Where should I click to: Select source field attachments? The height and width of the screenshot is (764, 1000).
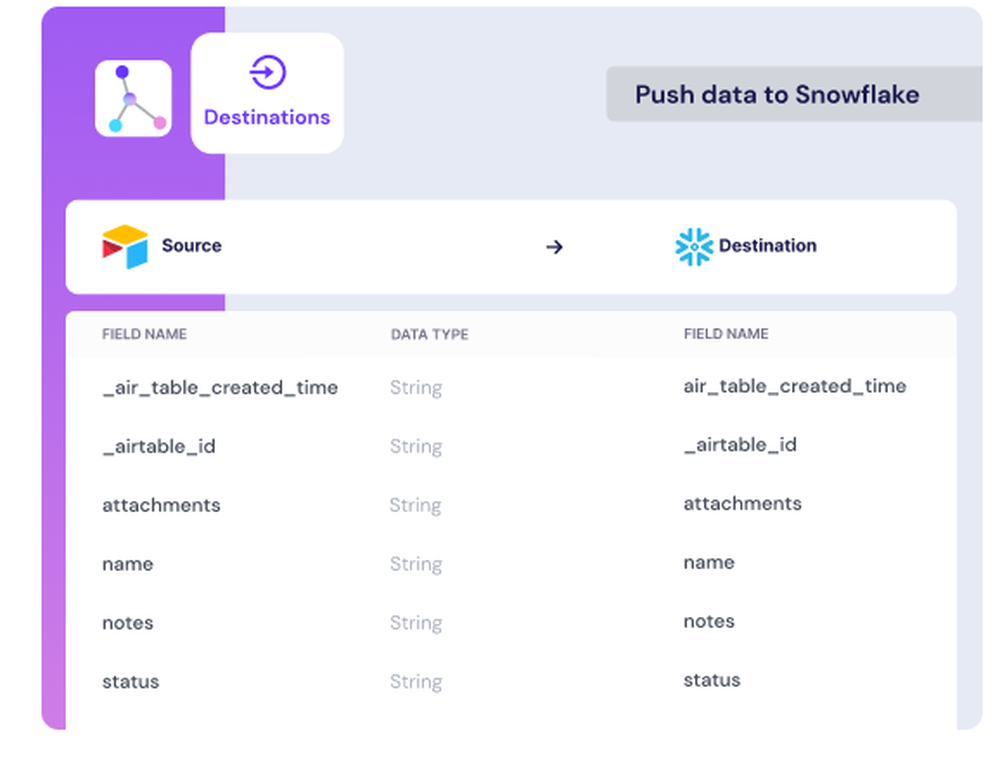[161, 505]
